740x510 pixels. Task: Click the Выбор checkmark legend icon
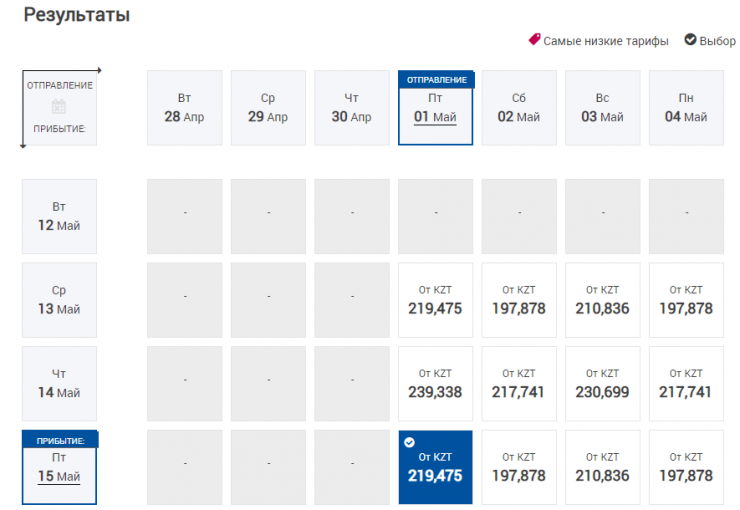pyautogui.click(x=690, y=40)
